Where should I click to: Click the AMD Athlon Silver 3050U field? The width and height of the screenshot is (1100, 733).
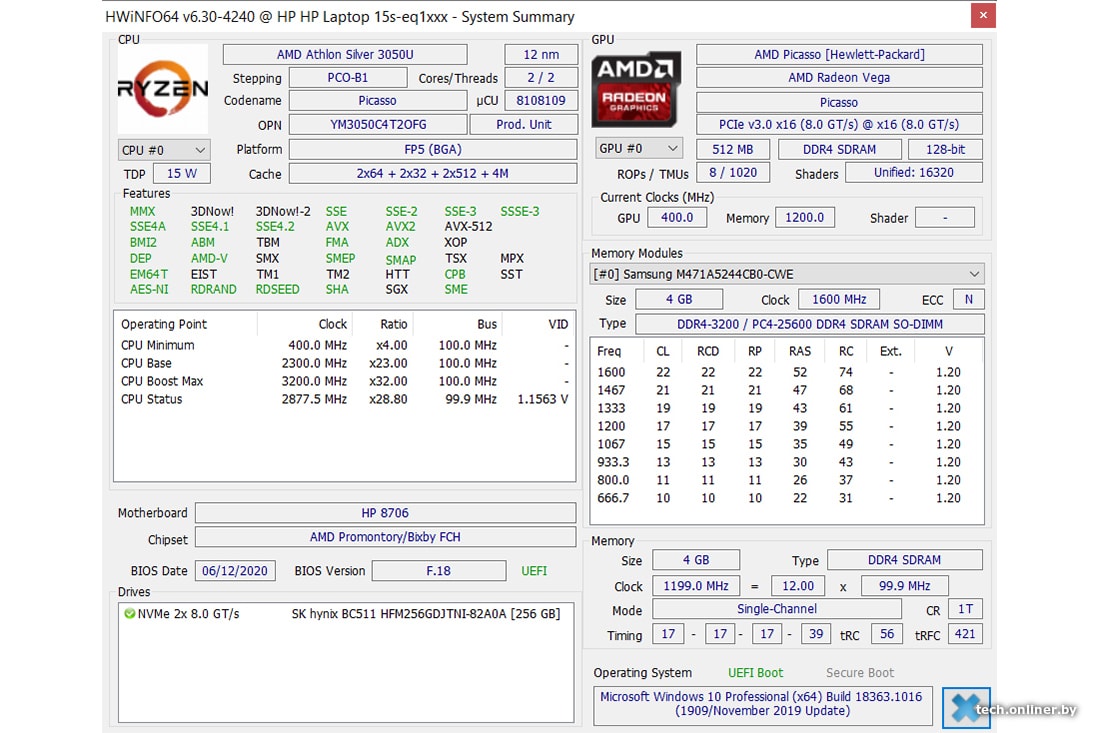[345, 54]
